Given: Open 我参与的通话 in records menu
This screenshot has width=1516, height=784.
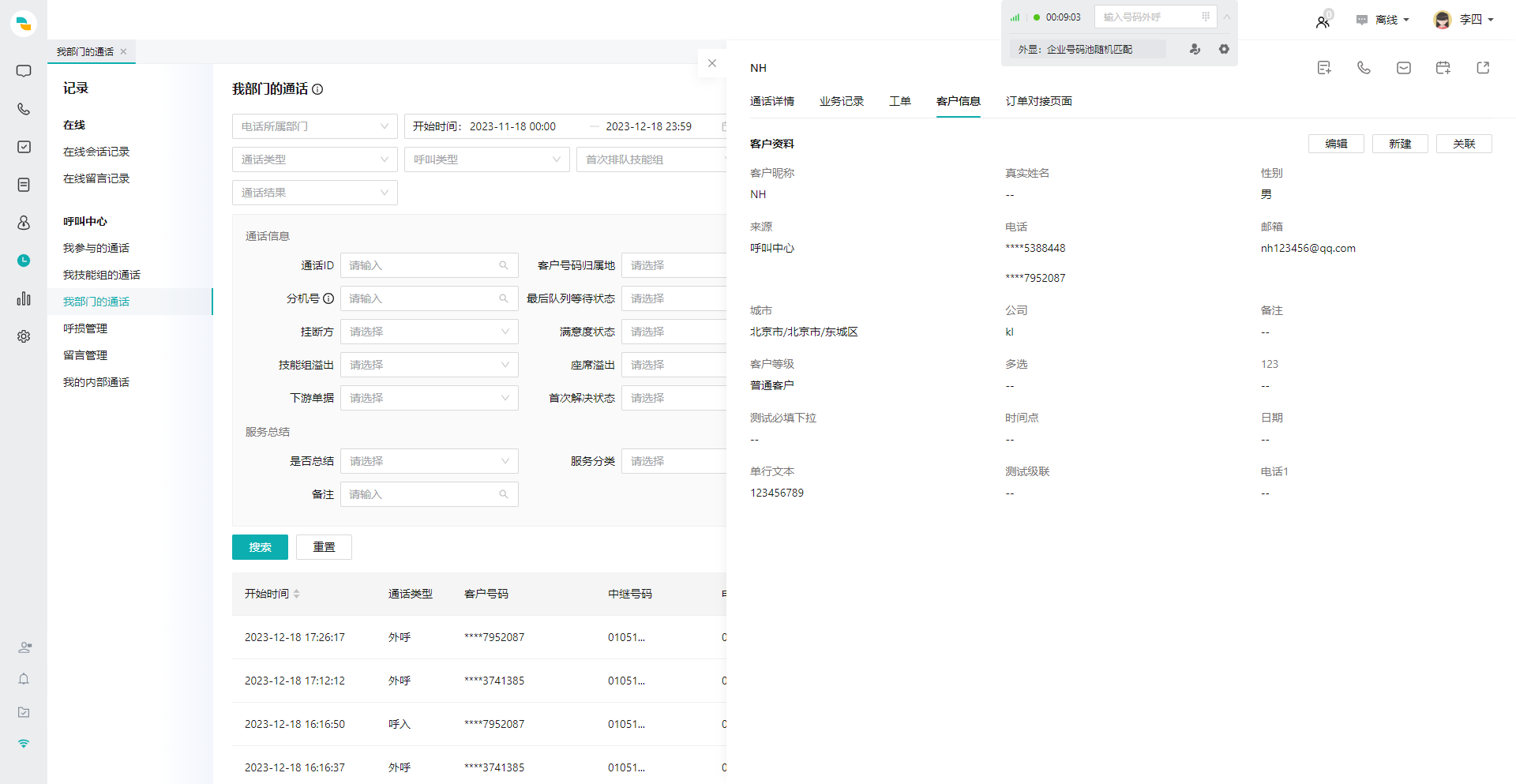Looking at the screenshot, I should pos(96,248).
